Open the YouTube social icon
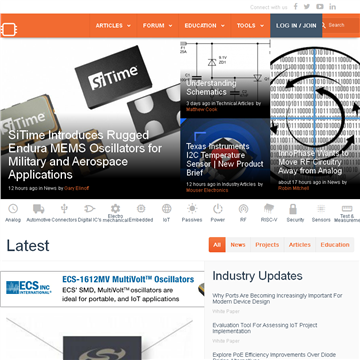The image size is (360, 360). 320,6
